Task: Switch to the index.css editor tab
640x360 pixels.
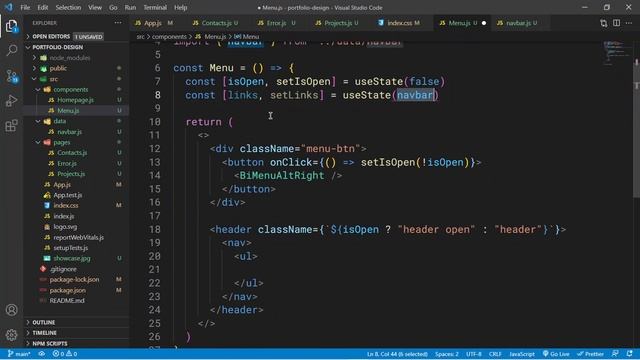Action: point(399,23)
